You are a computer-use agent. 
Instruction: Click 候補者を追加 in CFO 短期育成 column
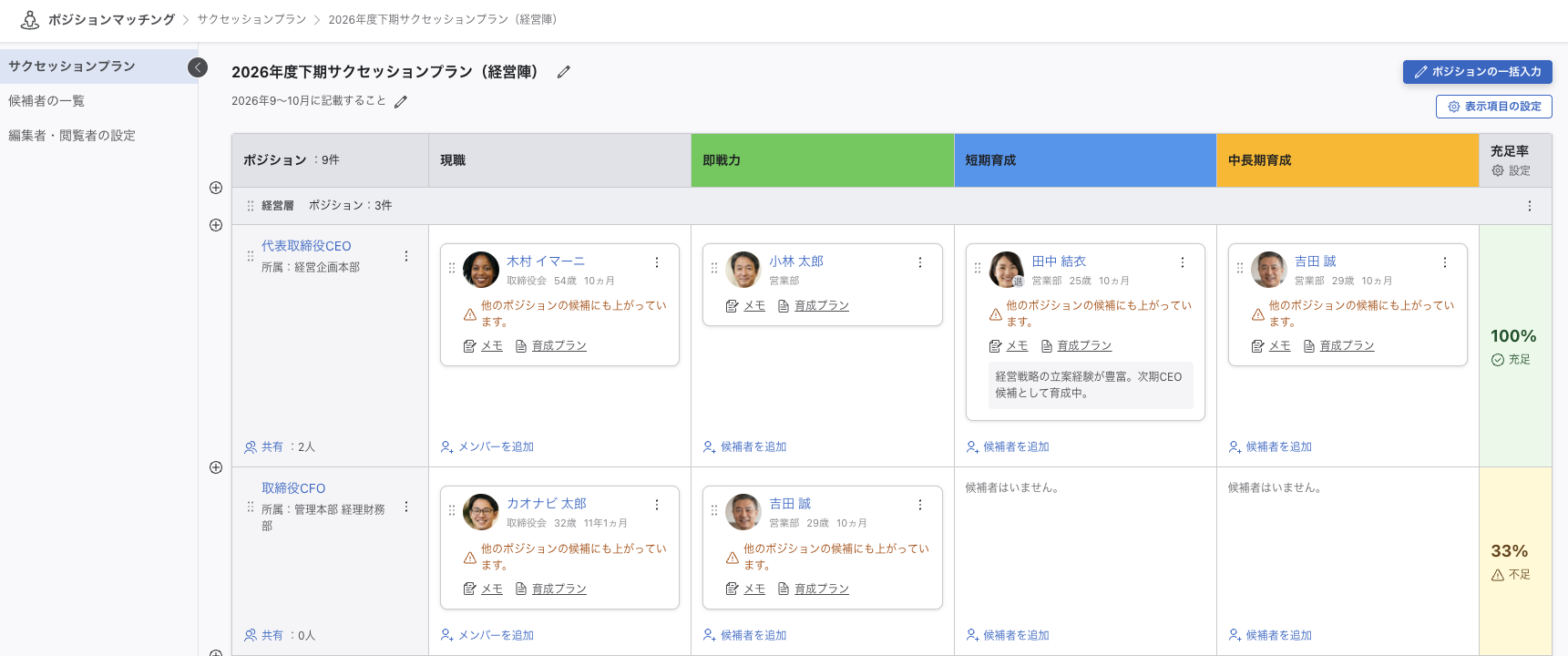[1008, 636]
